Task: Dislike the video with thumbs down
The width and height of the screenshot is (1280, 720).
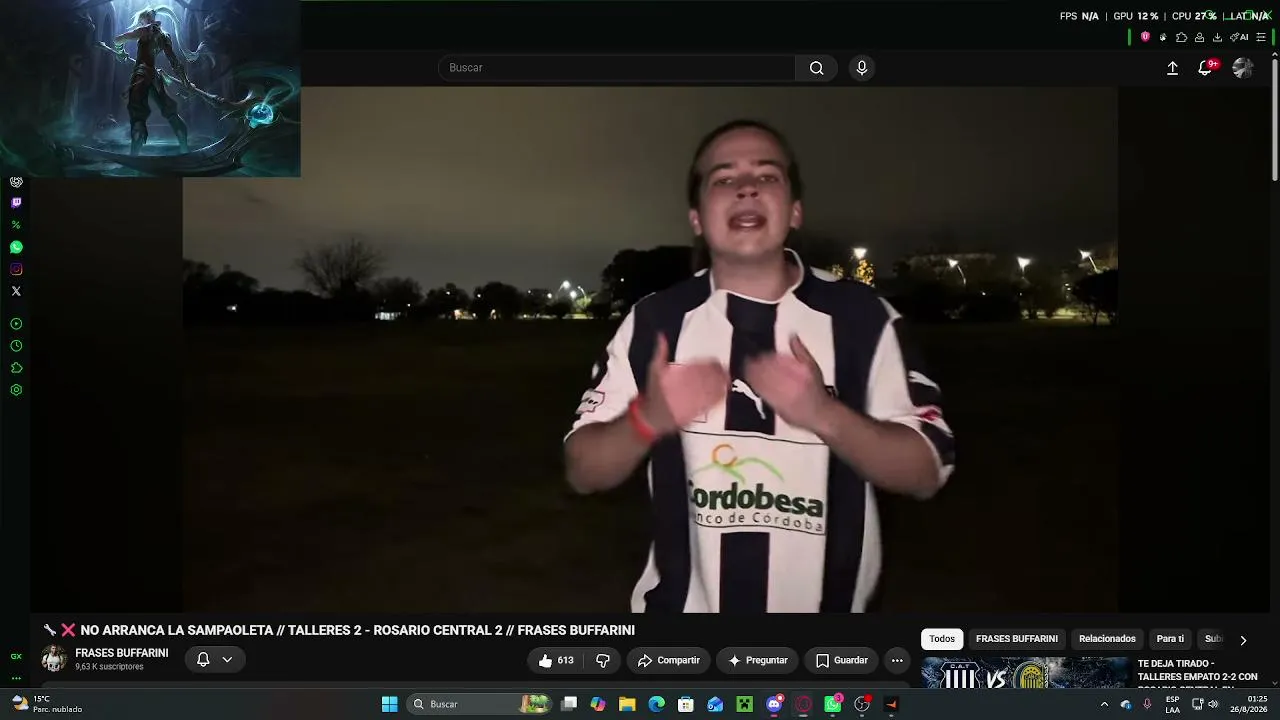Action: (x=602, y=660)
